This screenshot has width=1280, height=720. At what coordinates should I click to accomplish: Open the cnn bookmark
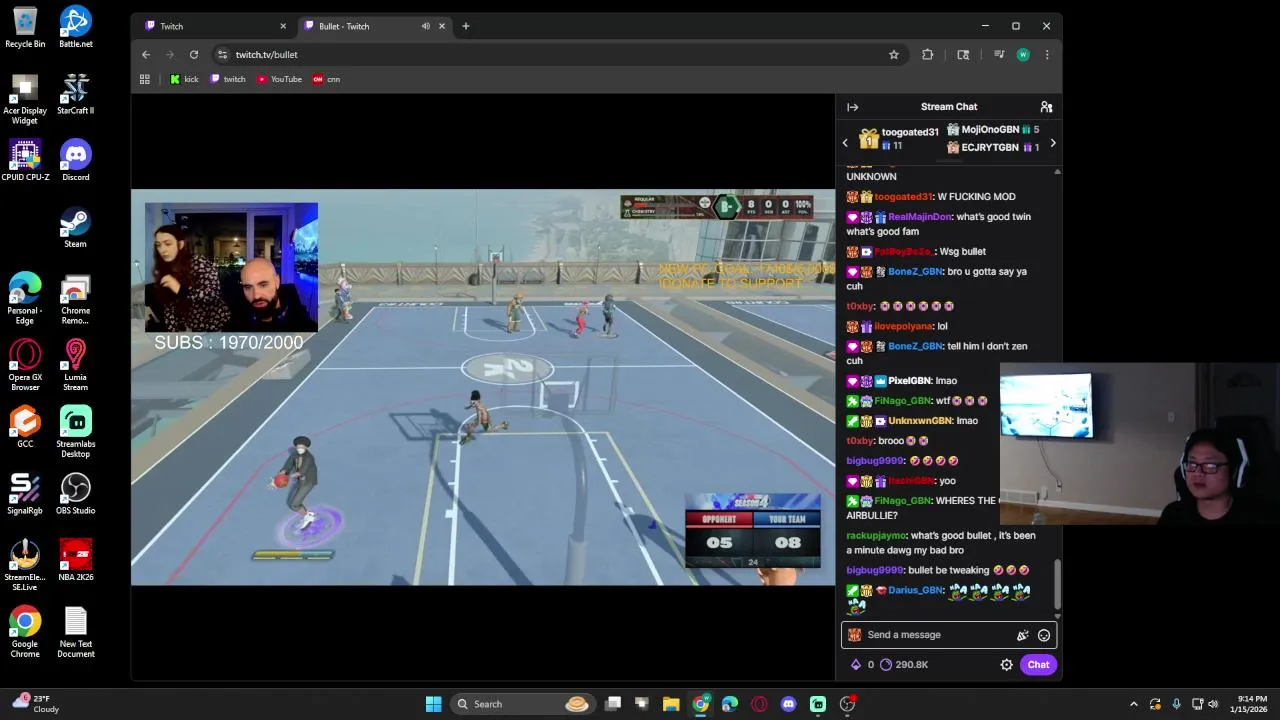(x=327, y=79)
